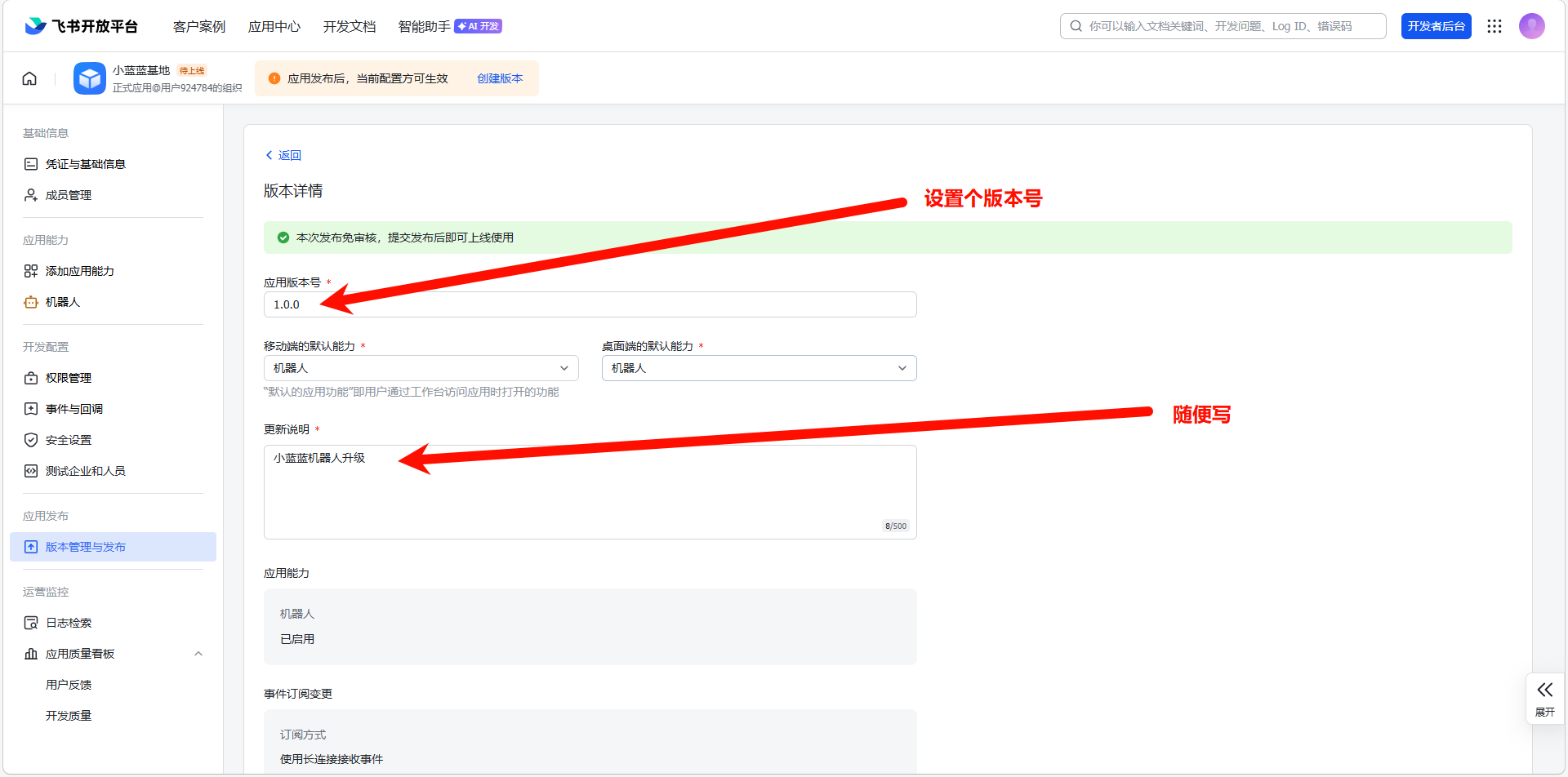Click the user avatar at top right
The width and height of the screenshot is (1568, 777).
click(1531, 26)
